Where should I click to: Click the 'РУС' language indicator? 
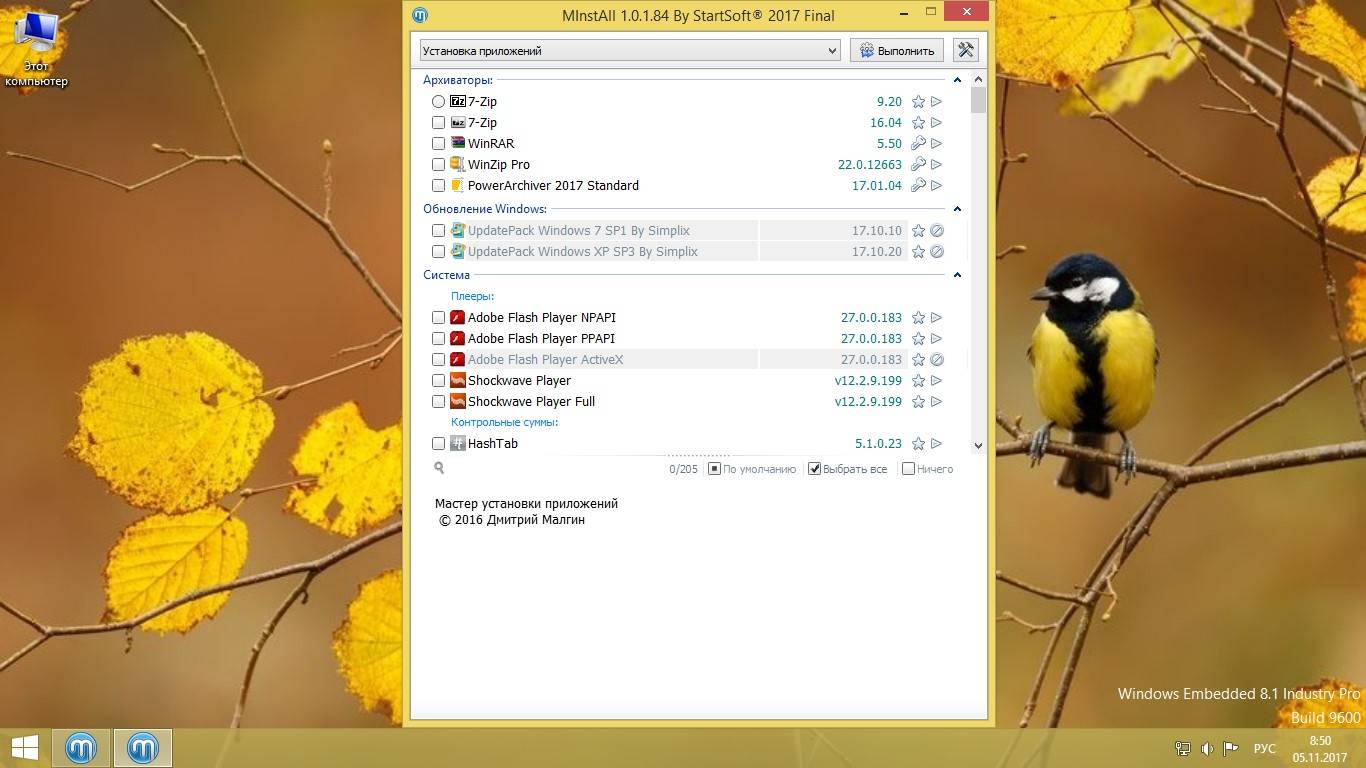(1264, 749)
